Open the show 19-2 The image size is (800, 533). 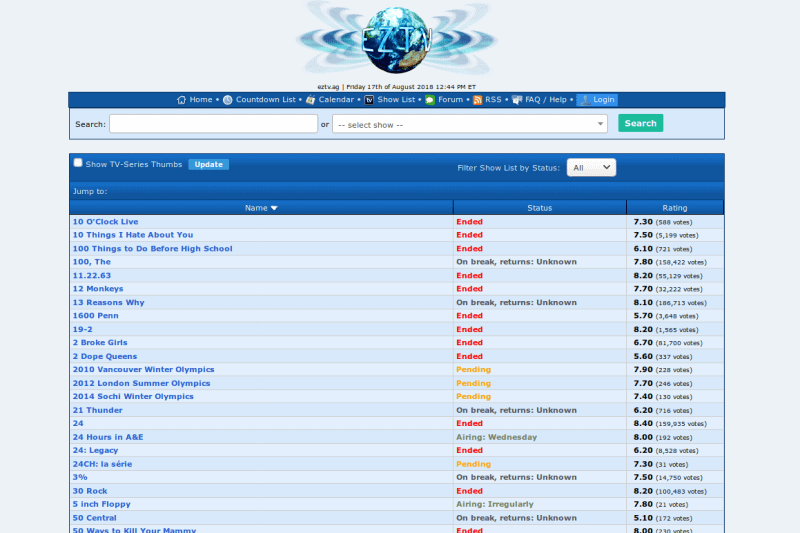point(82,329)
